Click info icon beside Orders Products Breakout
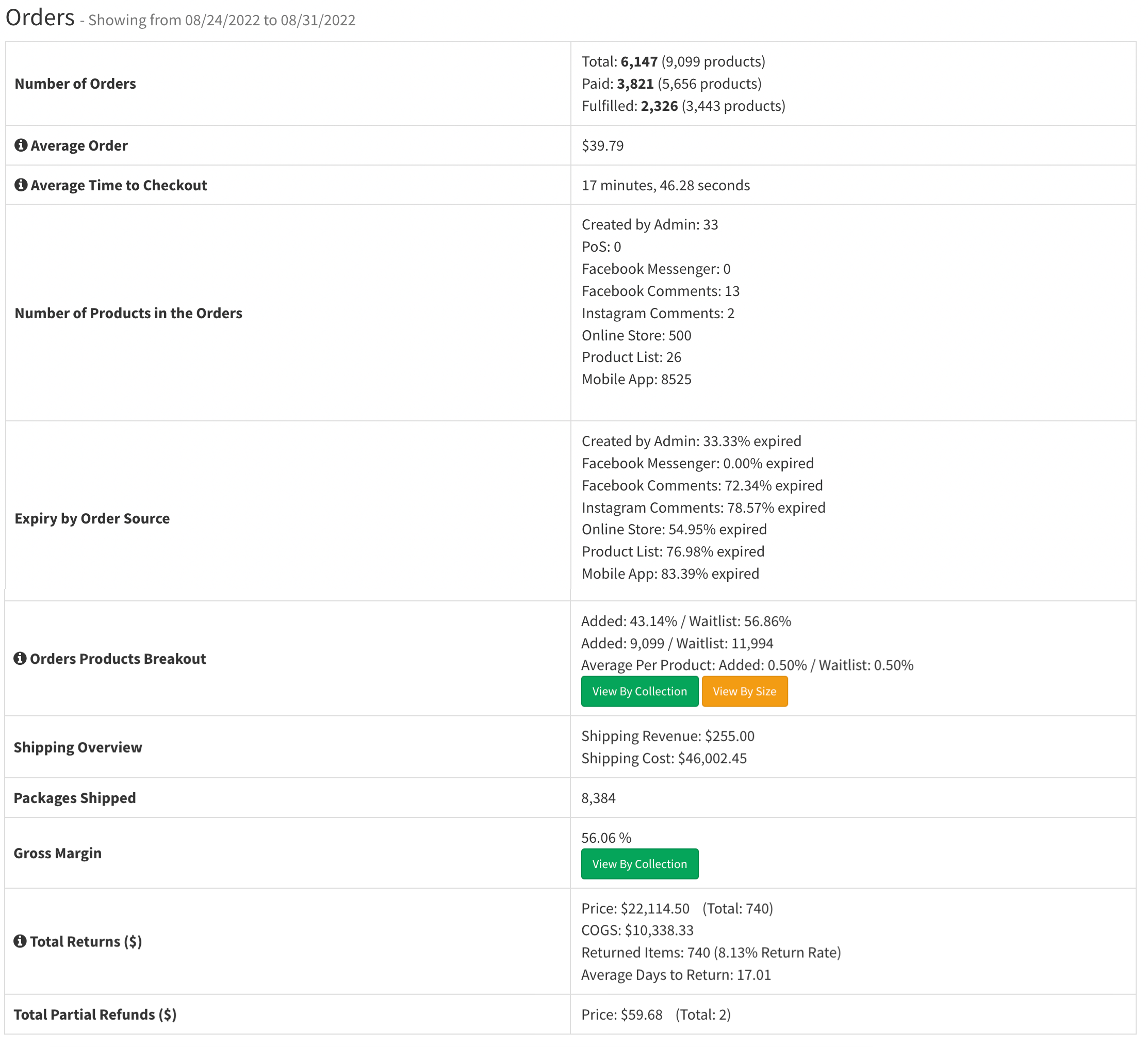The image size is (1148, 1047). pos(20,659)
